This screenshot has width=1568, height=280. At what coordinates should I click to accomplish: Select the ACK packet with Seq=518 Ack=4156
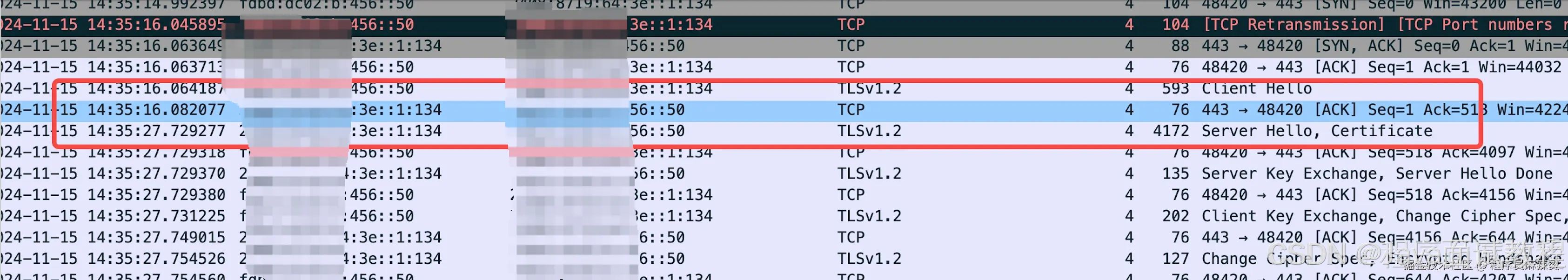point(784,195)
